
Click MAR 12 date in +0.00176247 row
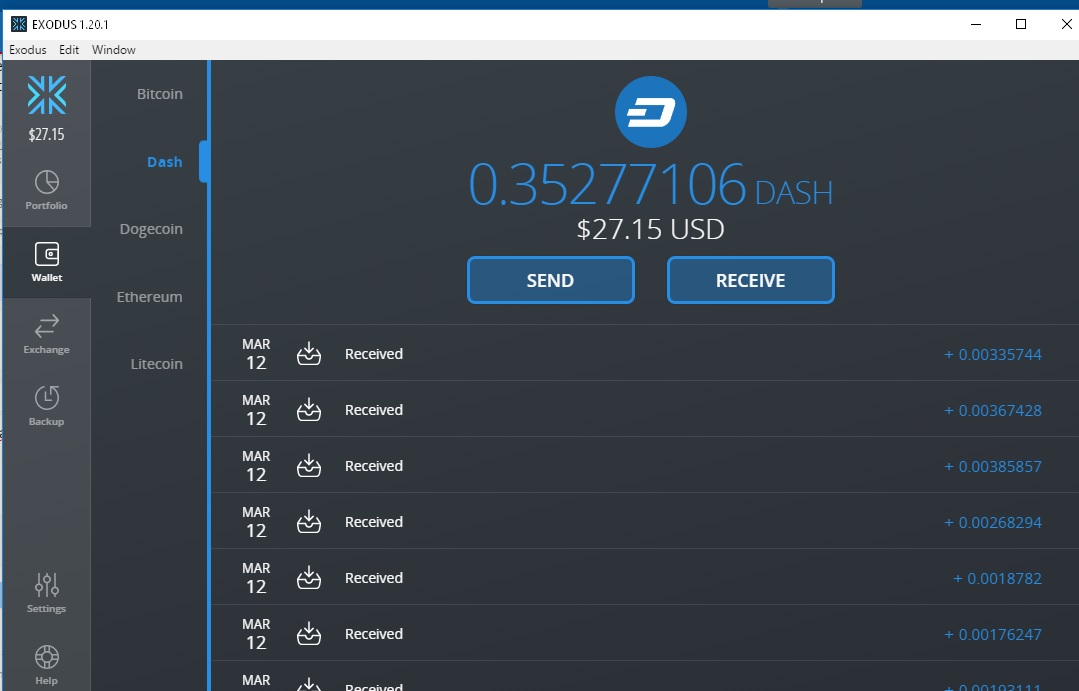[256, 634]
